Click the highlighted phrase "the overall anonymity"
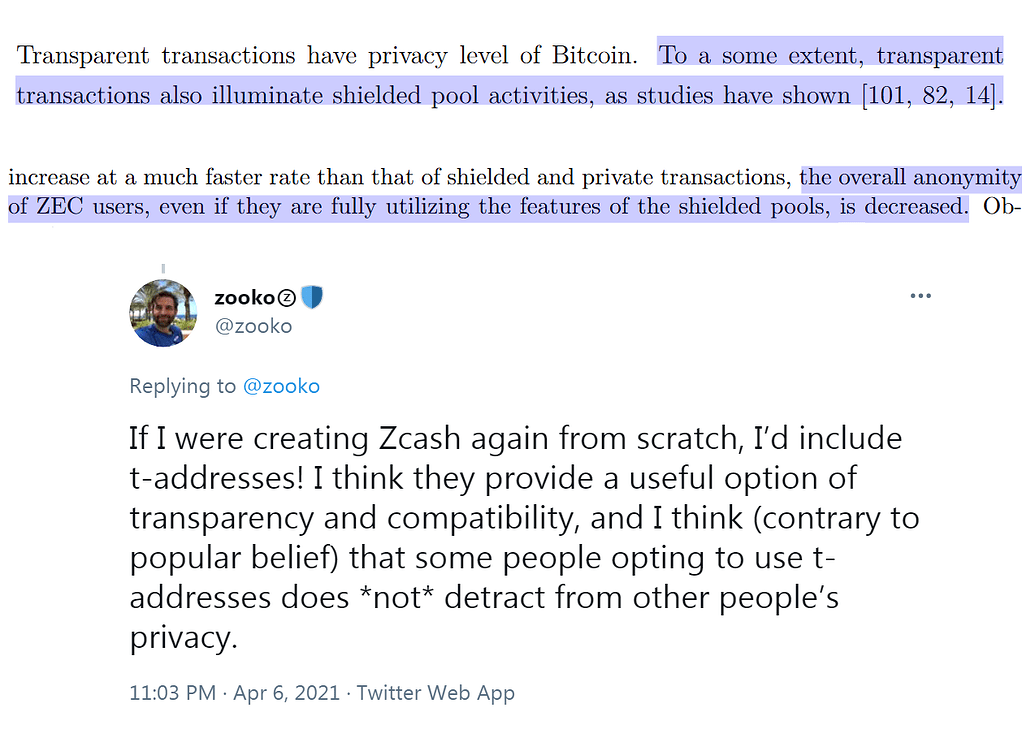 click(x=910, y=178)
